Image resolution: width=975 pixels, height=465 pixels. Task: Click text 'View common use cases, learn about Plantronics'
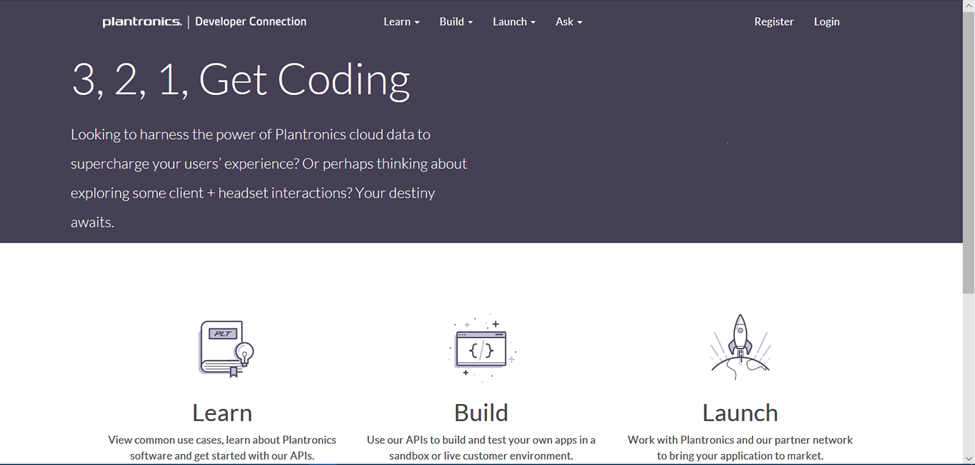[x=222, y=440]
